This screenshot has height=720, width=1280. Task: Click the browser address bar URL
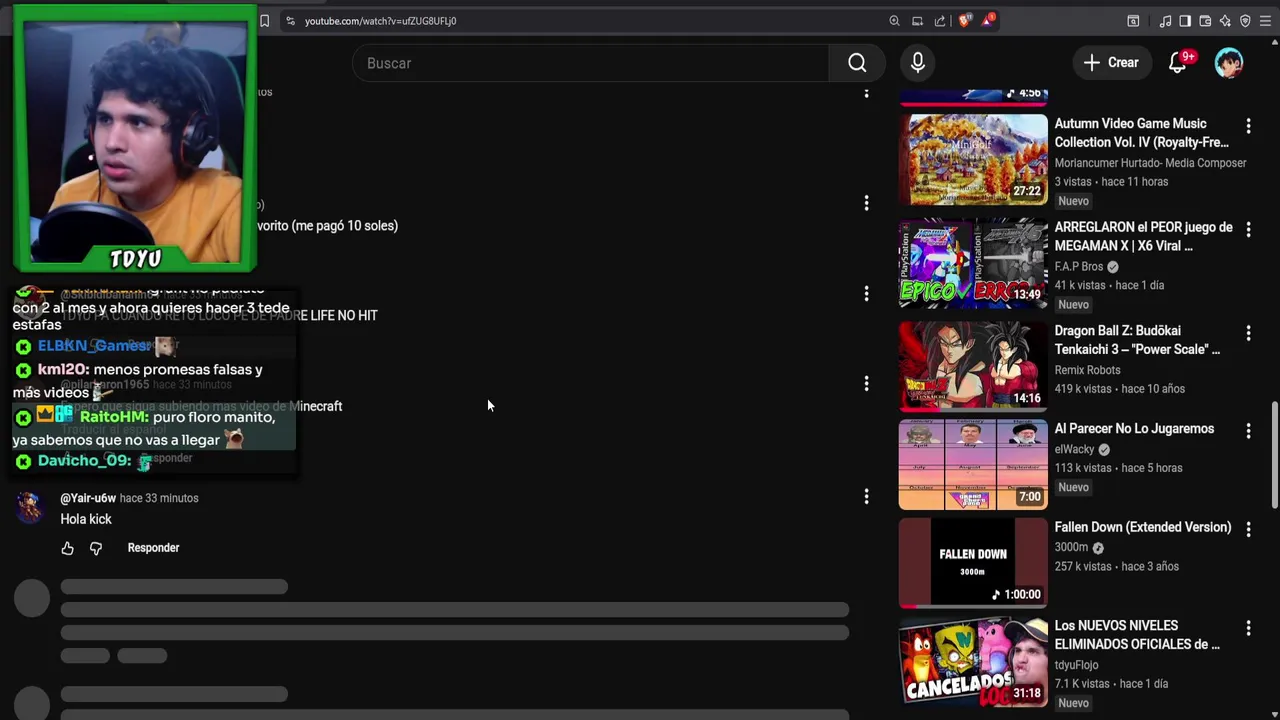pyautogui.click(x=380, y=21)
